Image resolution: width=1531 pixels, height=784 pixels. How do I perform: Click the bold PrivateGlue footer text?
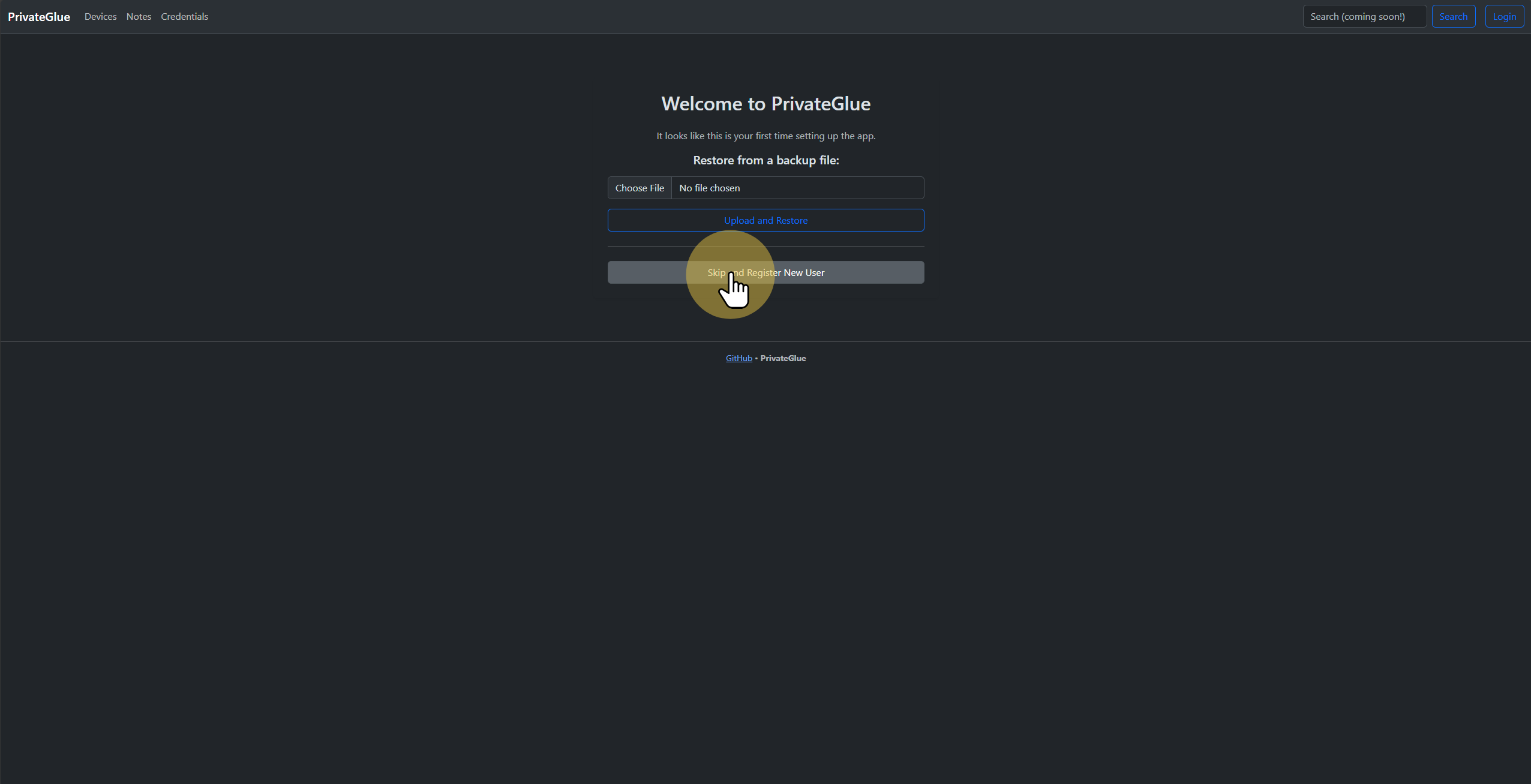(x=783, y=358)
